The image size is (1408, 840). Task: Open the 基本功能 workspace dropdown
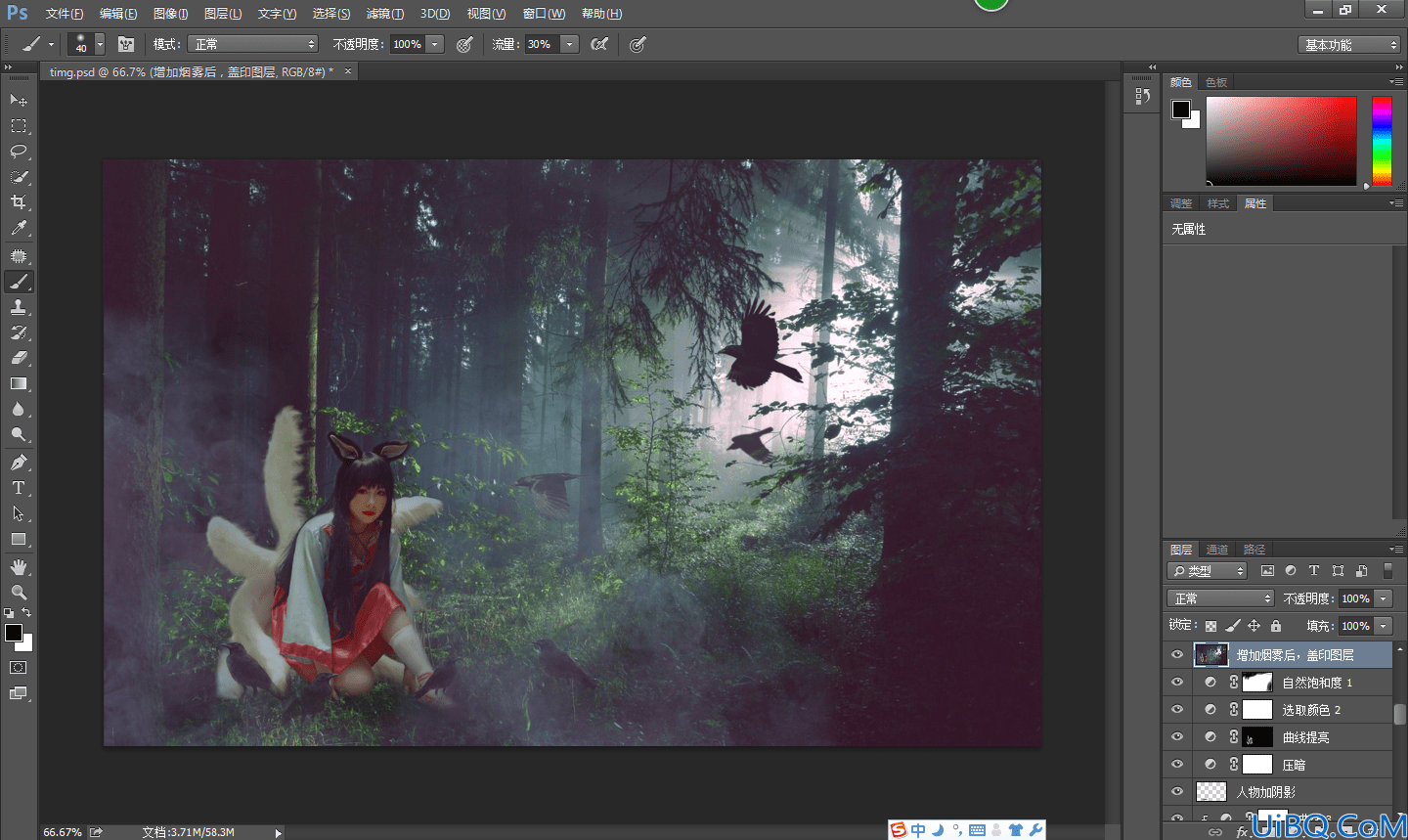pos(1350,45)
